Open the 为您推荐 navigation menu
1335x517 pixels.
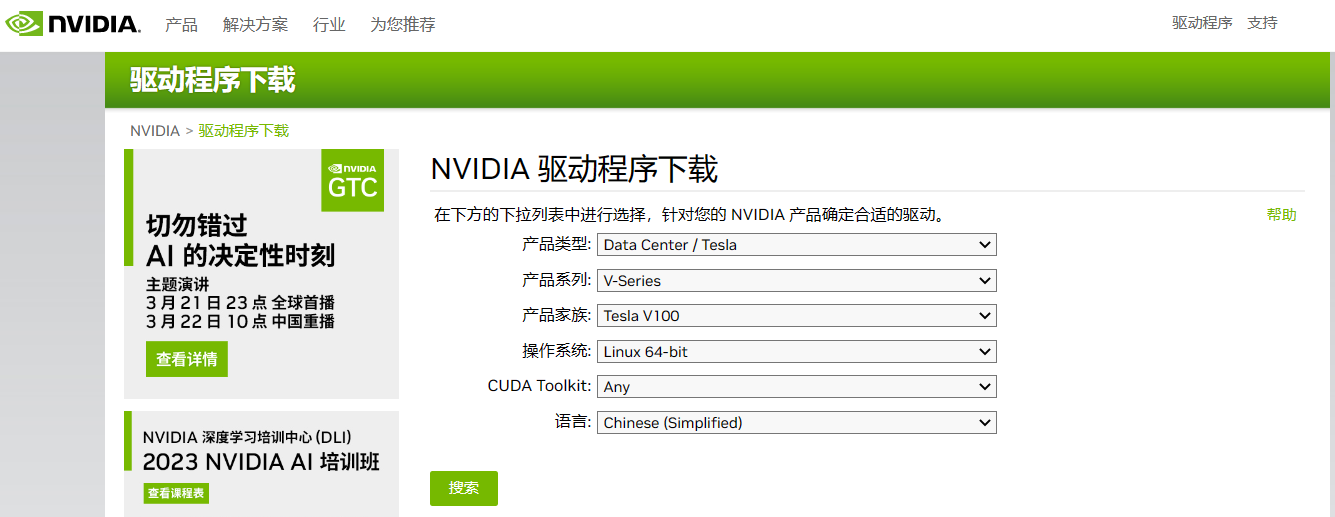coord(403,24)
